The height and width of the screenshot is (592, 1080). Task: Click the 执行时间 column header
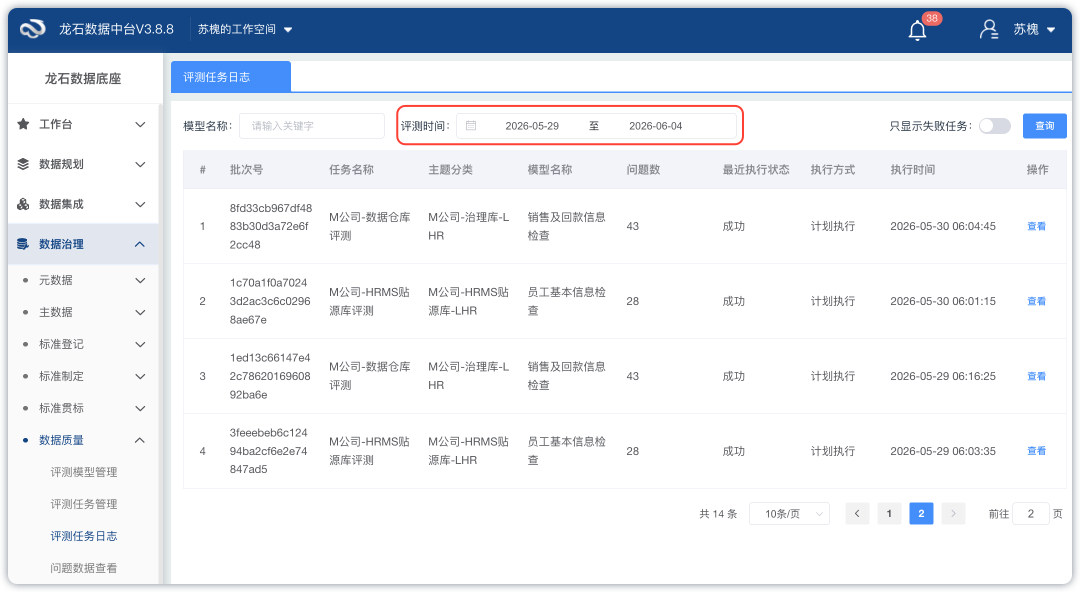click(913, 170)
